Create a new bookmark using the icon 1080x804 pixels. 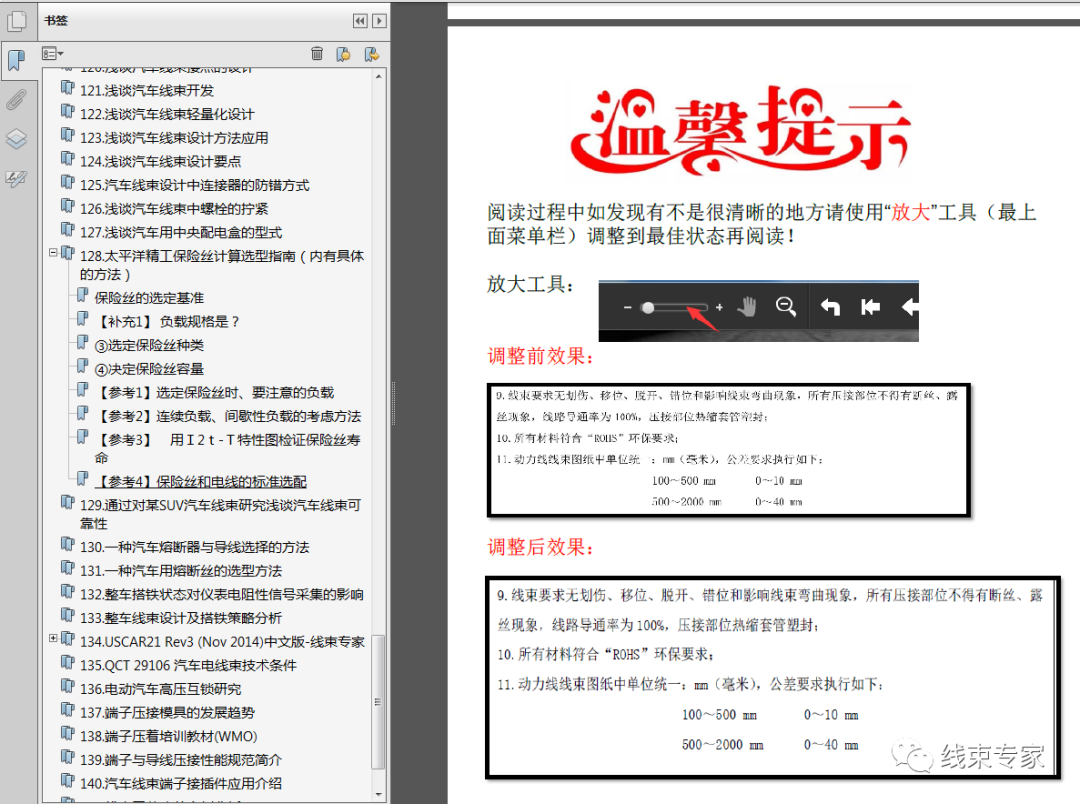pyautogui.click(x=345, y=53)
